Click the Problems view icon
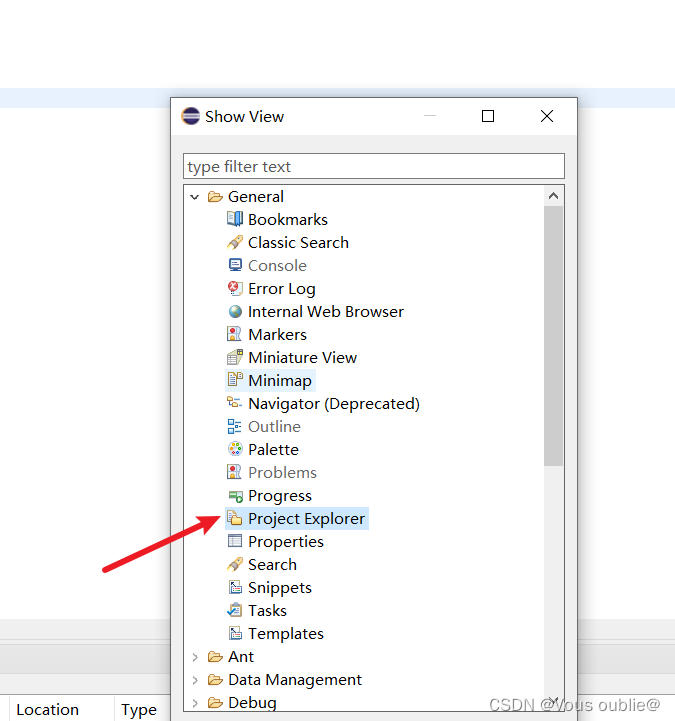675x721 pixels. pyautogui.click(x=235, y=472)
